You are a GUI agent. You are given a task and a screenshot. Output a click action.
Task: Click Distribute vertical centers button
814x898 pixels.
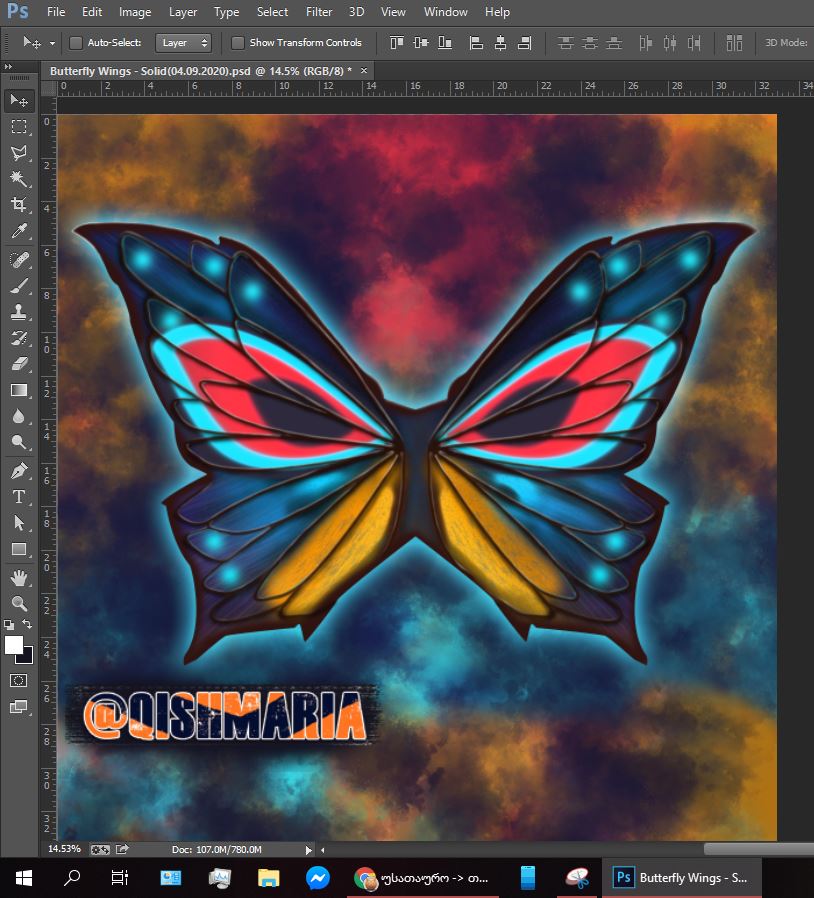click(x=590, y=43)
